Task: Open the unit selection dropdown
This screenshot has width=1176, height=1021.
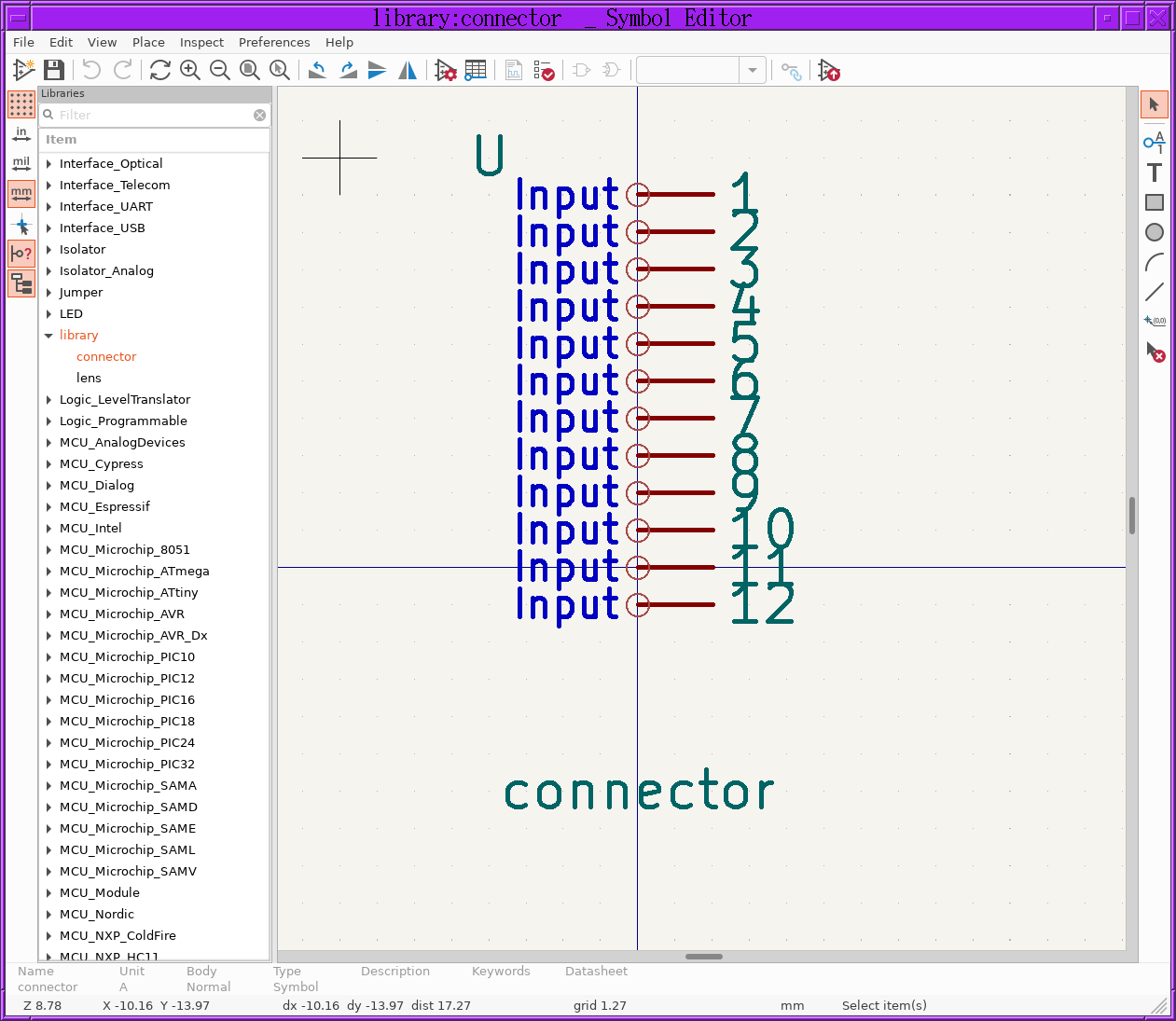Action: (752, 70)
